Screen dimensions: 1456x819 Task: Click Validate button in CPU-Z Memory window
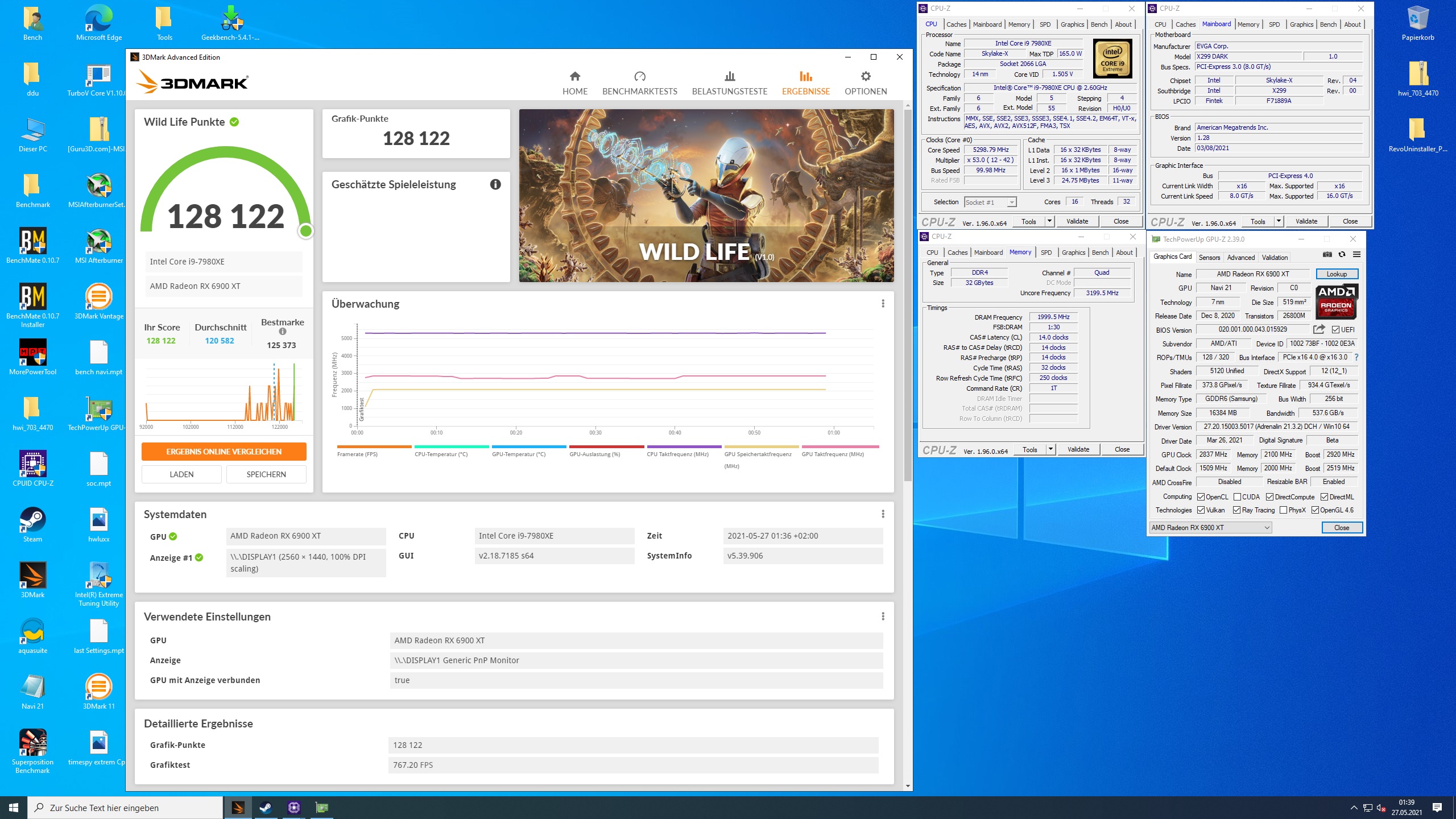1078,449
